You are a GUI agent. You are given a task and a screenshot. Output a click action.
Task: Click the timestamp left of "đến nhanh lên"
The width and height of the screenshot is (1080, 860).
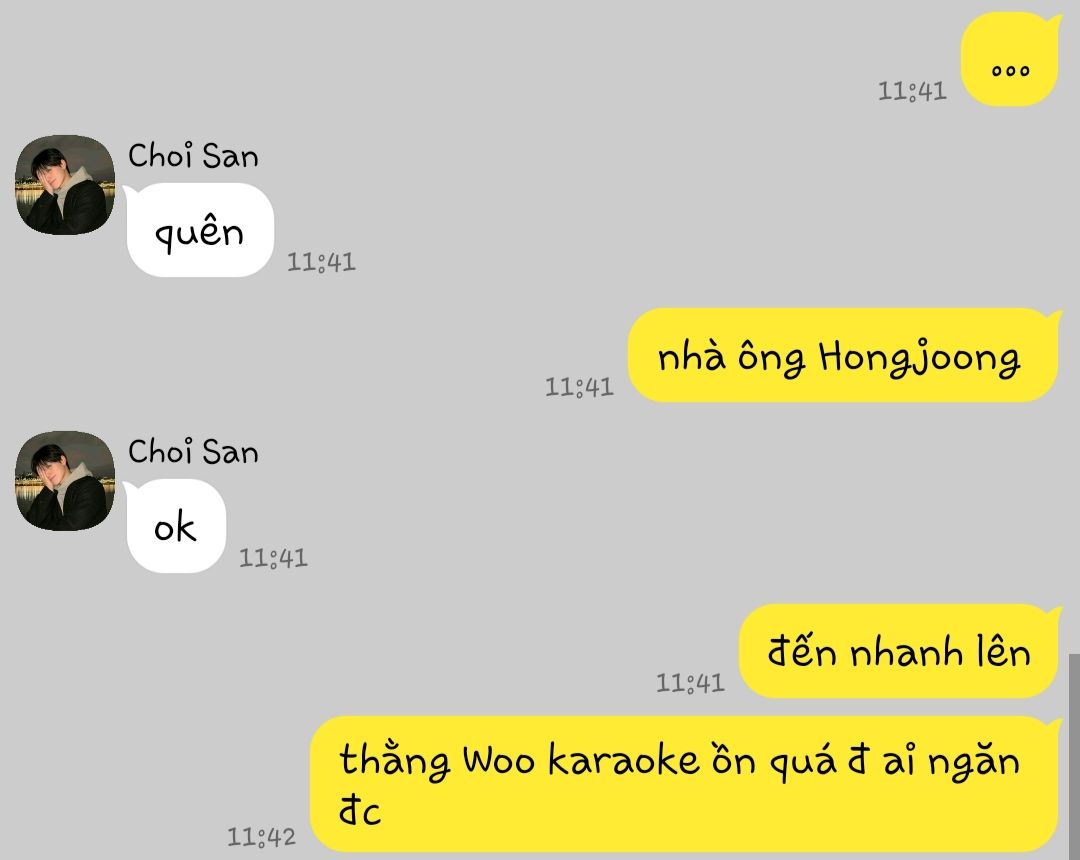click(690, 683)
